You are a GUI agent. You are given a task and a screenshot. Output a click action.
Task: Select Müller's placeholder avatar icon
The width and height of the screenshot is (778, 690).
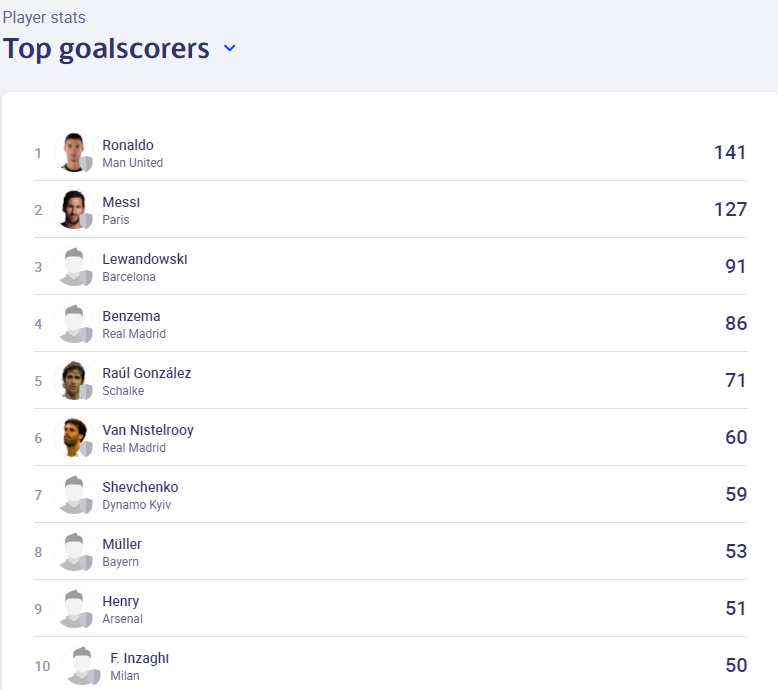[x=74, y=552]
